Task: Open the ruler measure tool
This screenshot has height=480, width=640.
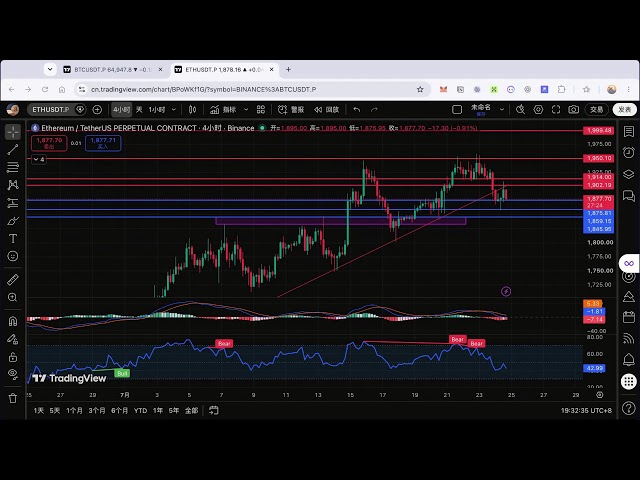Action: pyautogui.click(x=13, y=280)
